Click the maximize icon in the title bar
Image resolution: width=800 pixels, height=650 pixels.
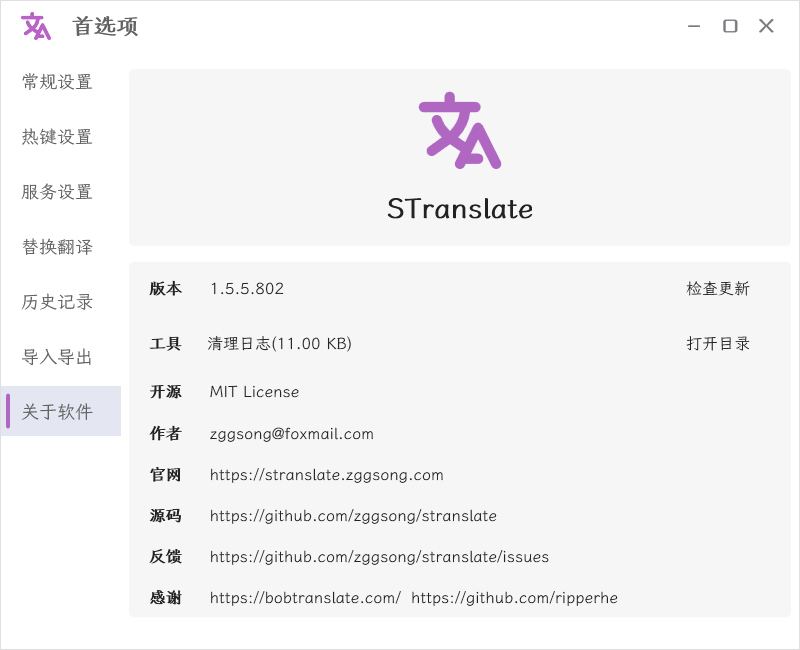tap(730, 26)
